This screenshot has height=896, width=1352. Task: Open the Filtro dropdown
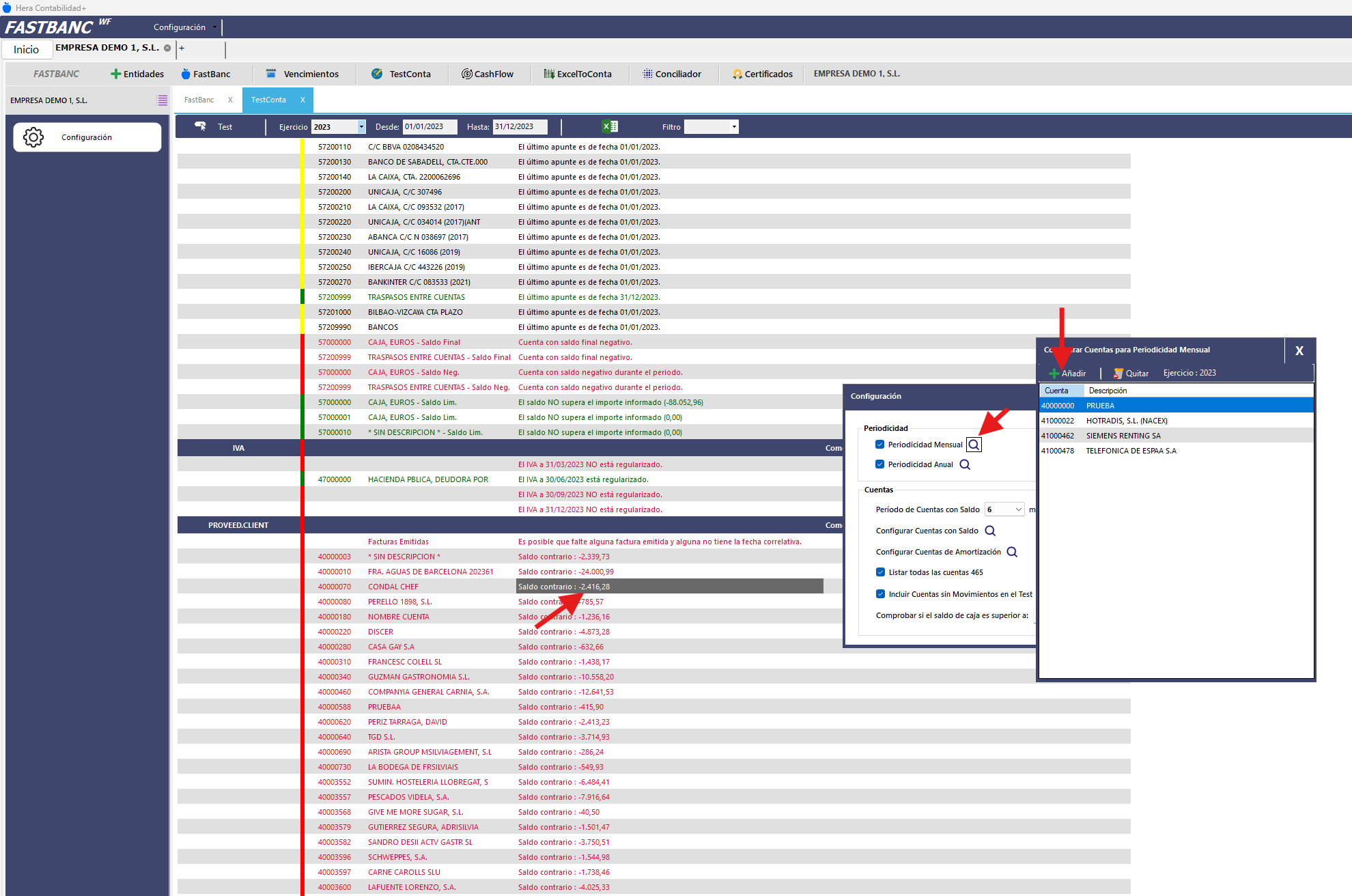(x=734, y=127)
